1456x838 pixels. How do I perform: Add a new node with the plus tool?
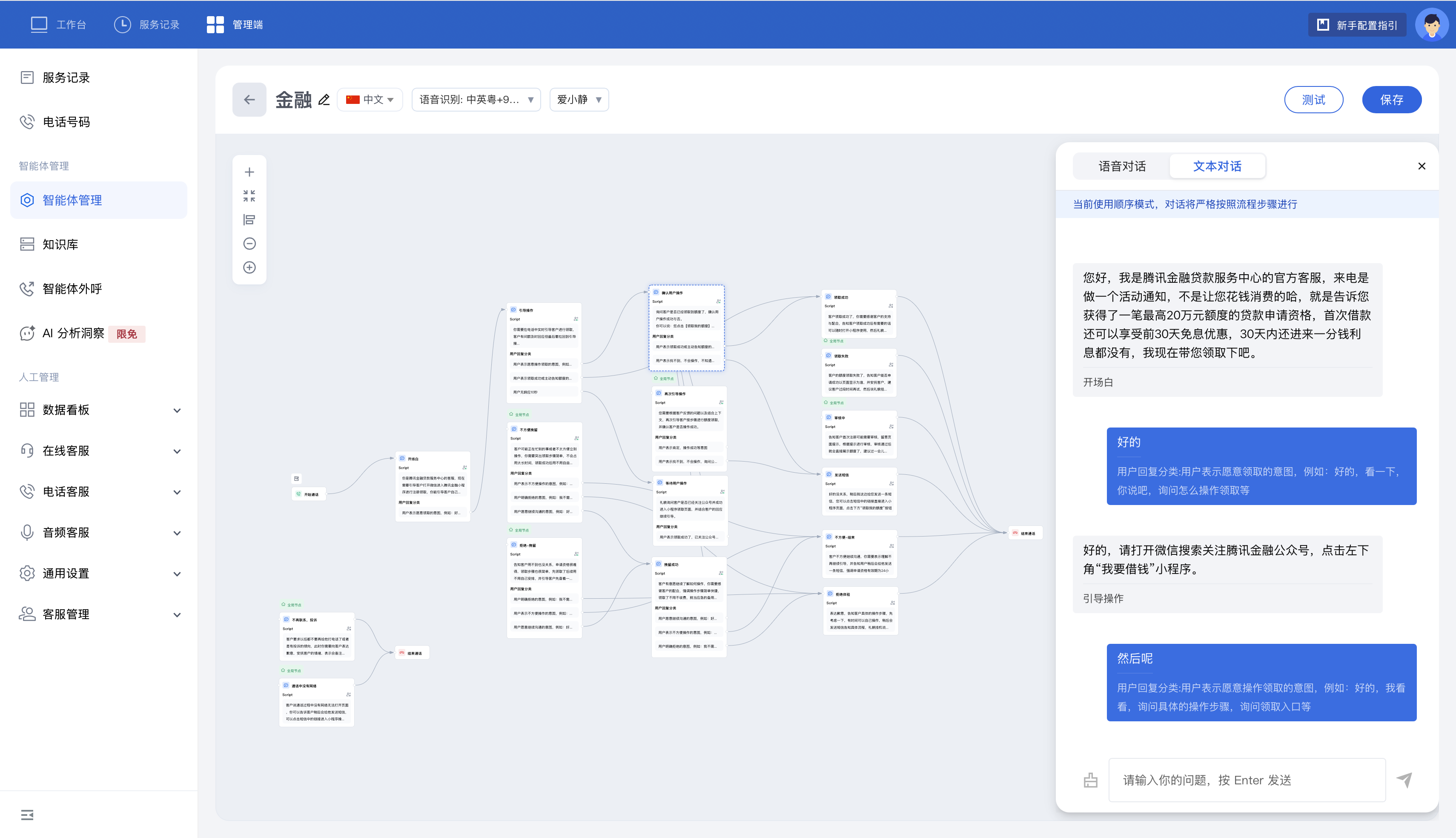tap(249, 172)
